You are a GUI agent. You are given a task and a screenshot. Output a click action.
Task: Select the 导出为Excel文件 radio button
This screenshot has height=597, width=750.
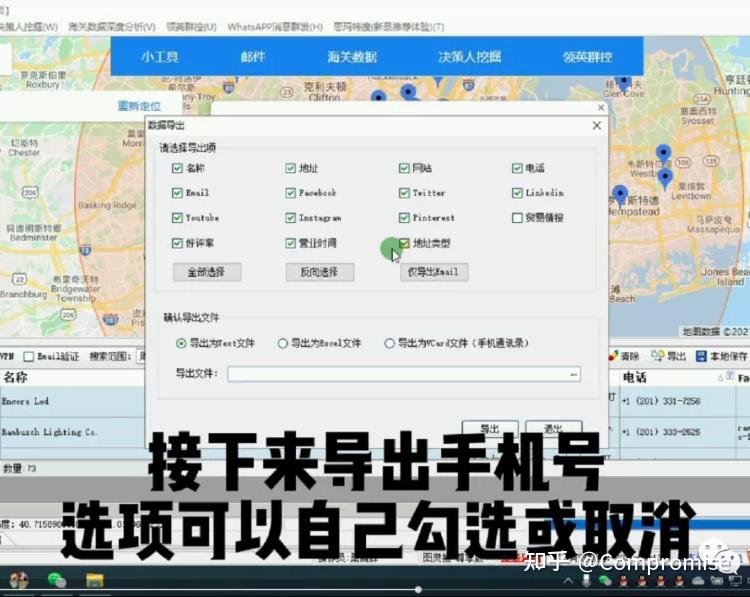coord(283,343)
